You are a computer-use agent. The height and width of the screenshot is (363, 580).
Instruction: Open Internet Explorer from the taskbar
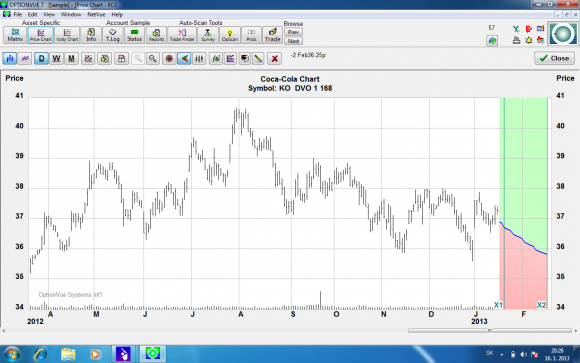pyautogui.click(x=40, y=354)
